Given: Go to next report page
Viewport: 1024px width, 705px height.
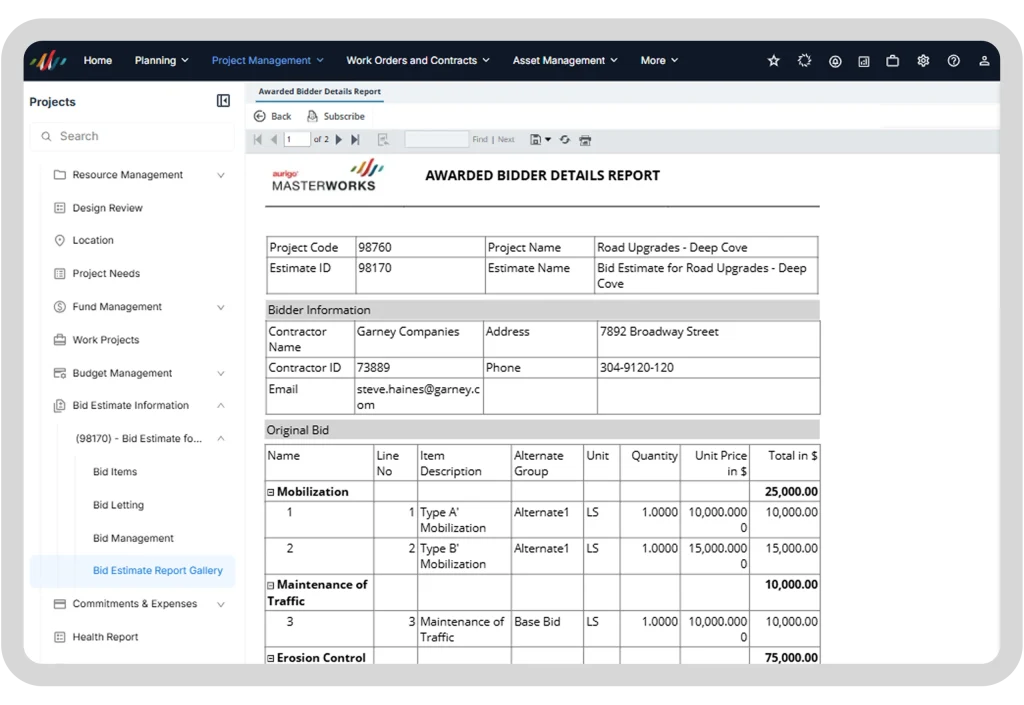Looking at the screenshot, I should pyautogui.click(x=338, y=140).
